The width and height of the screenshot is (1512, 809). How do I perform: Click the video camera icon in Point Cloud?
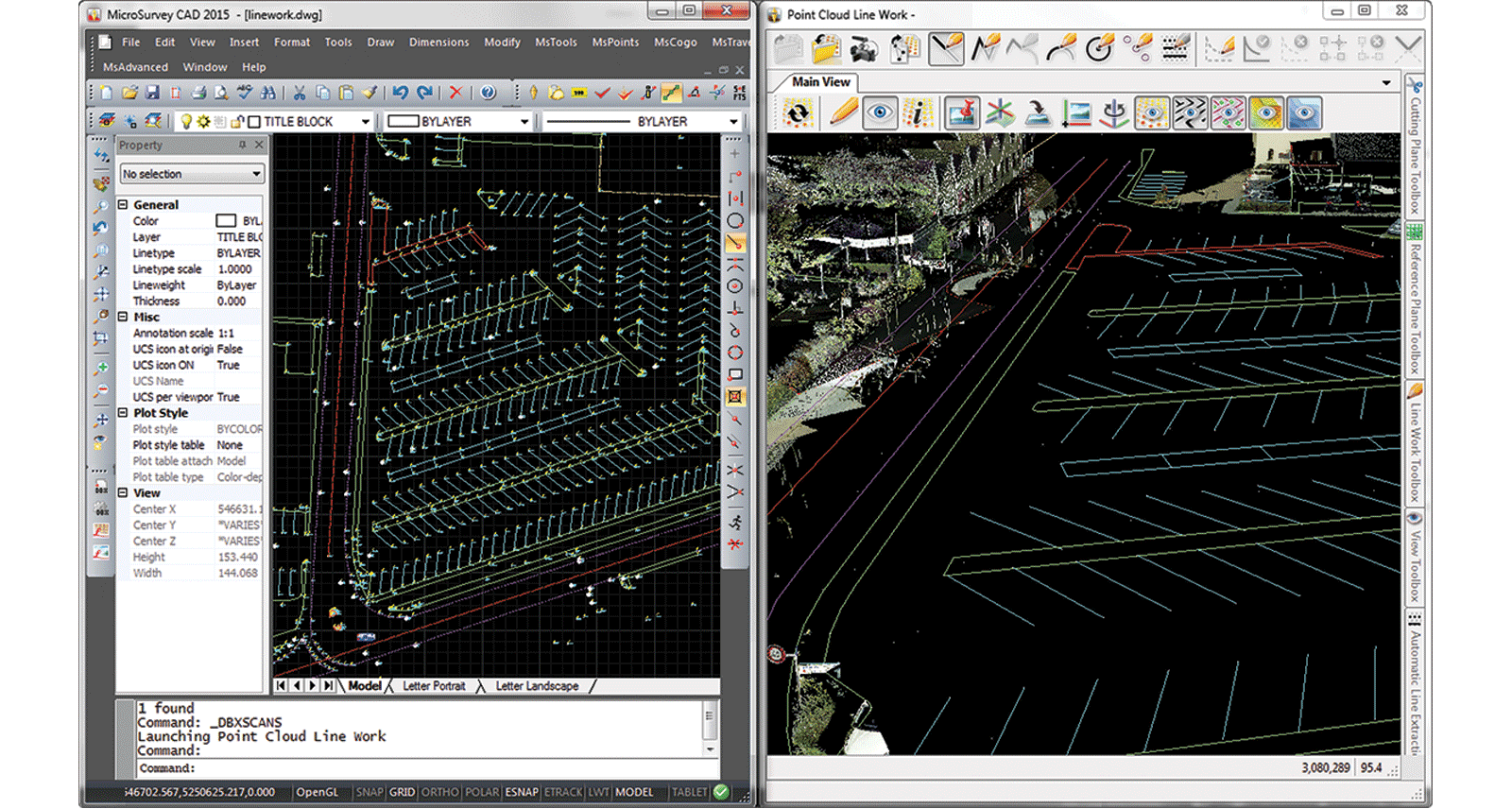tap(864, 48)
